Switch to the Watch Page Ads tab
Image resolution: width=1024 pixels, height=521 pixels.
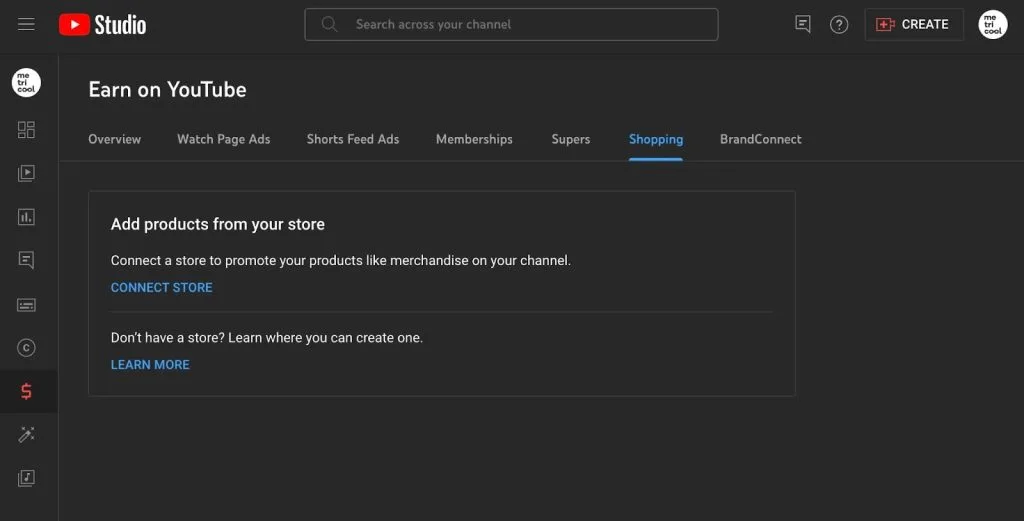click(223, 139)
